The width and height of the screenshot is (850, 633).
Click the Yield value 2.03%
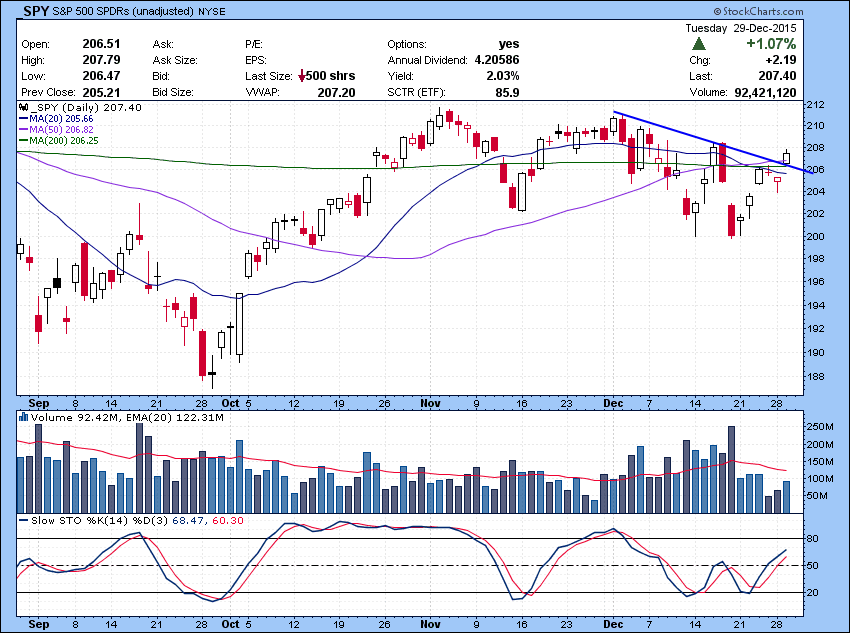pyautogui.click(x=503, y=76)
